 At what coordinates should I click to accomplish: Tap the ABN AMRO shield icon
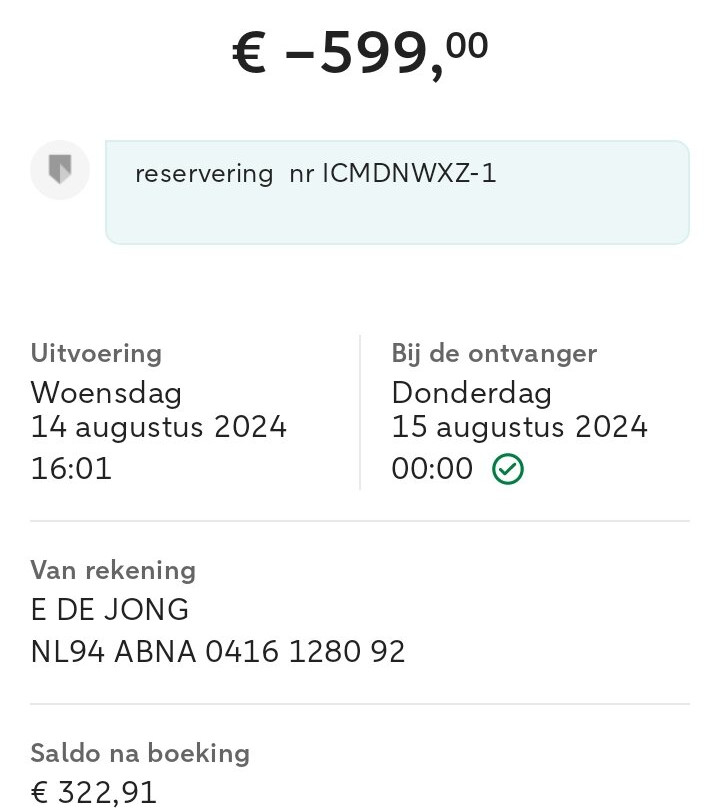[x=60, y=170]
